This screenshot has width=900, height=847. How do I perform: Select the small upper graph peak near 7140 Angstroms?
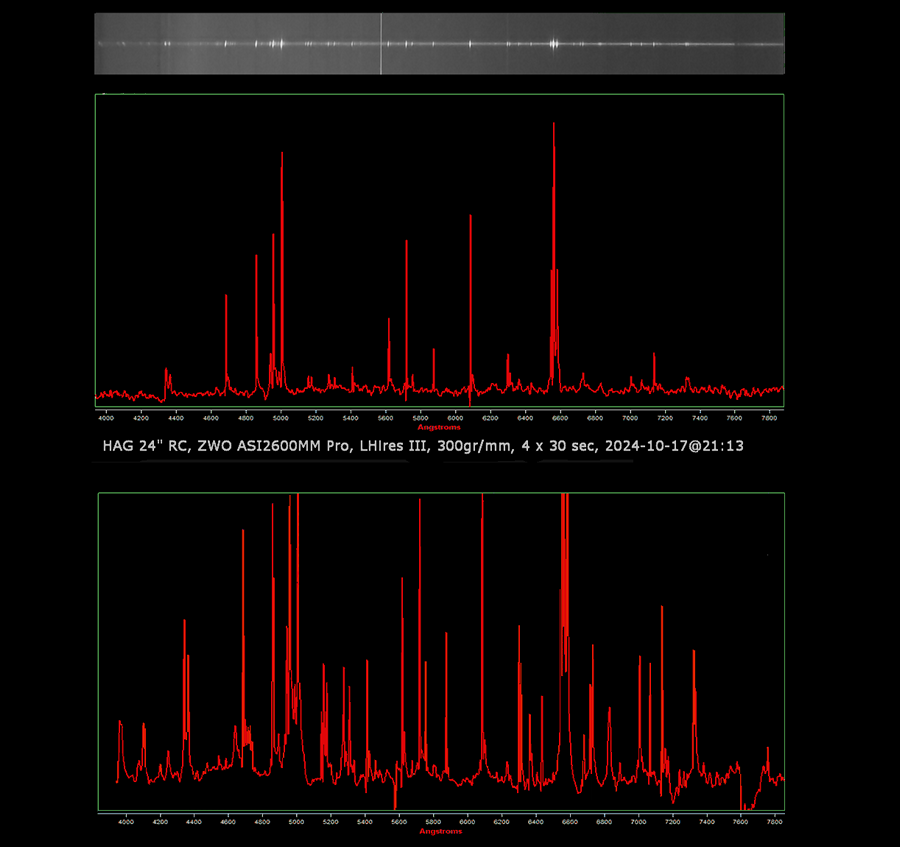(x=654, y=355)
